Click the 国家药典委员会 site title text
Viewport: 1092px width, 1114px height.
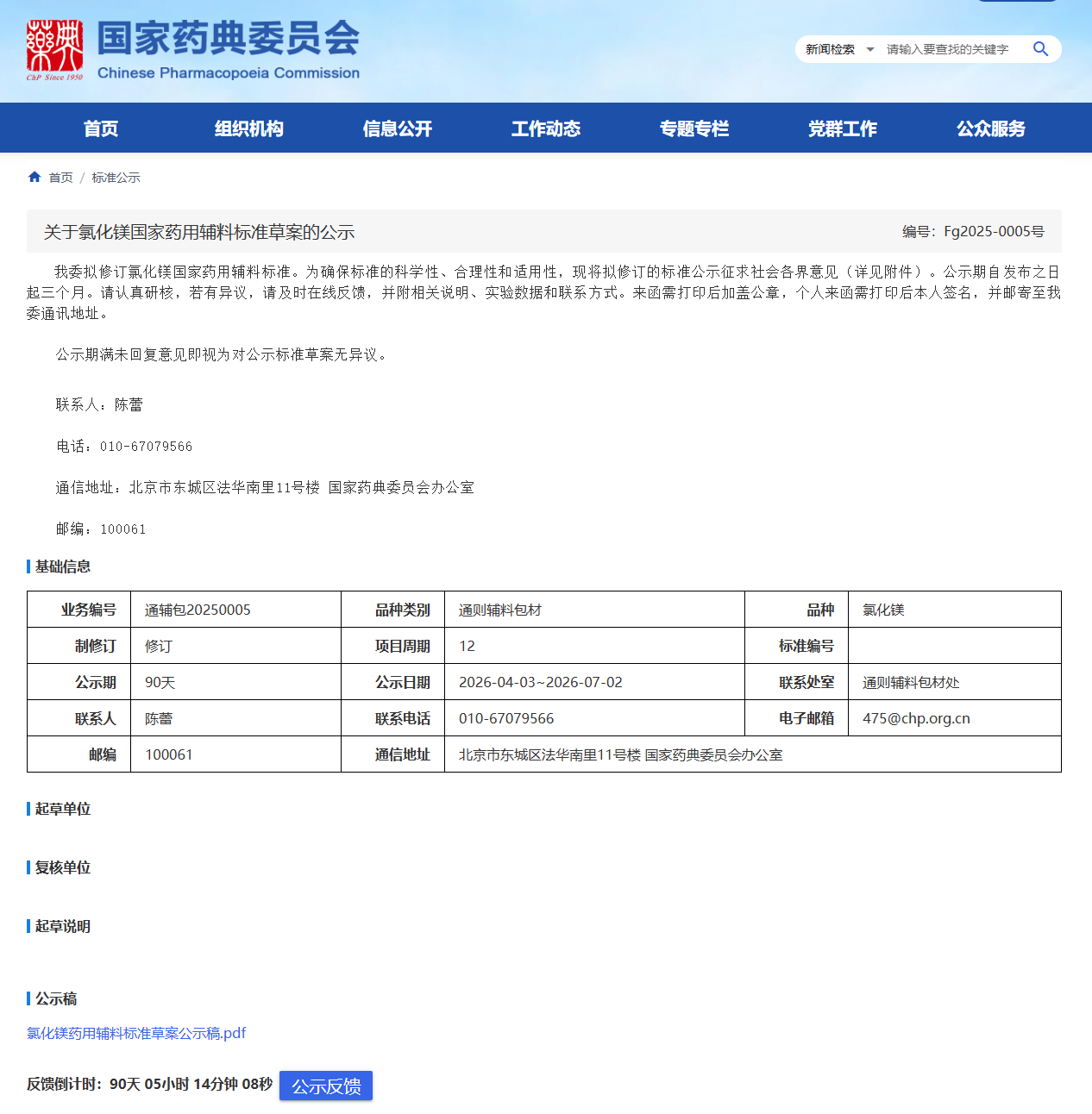click(228, 39)
